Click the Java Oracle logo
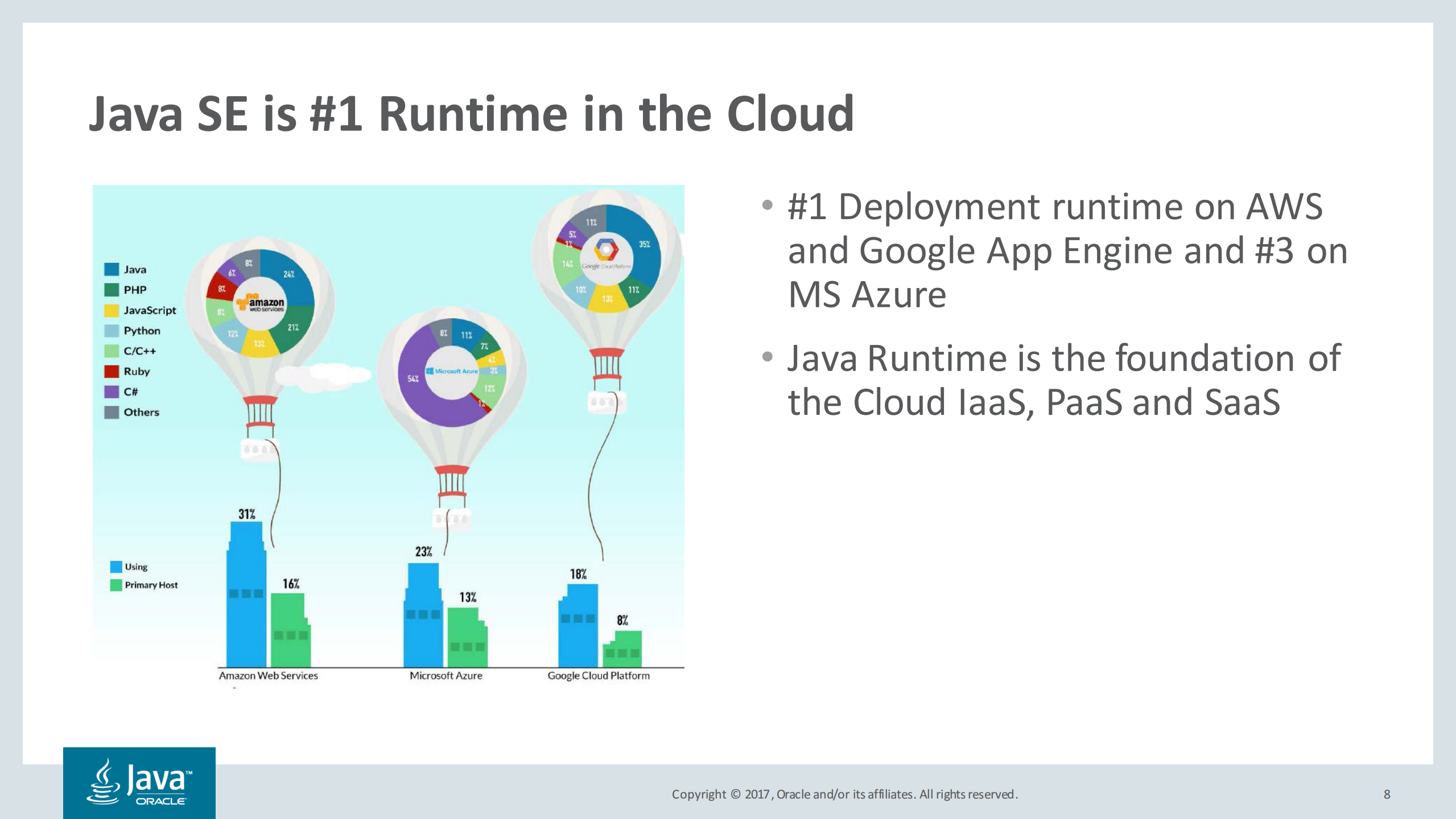This screenshot has width=1456, height=819. tap(139, 783)
